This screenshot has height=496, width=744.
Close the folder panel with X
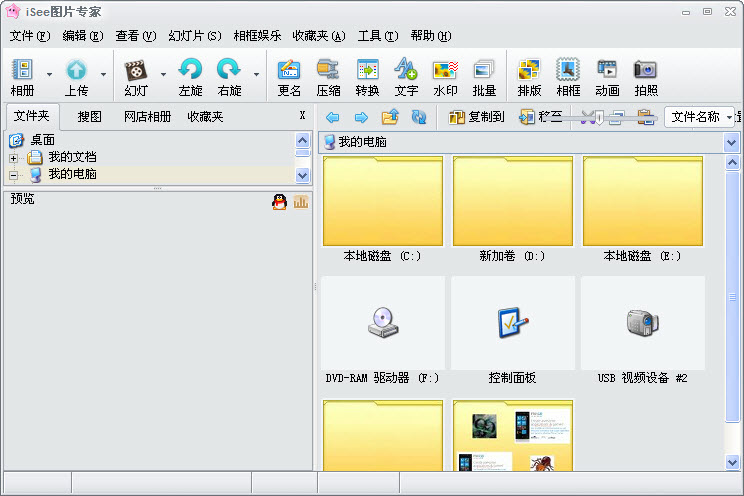click(x=302, y=115)
